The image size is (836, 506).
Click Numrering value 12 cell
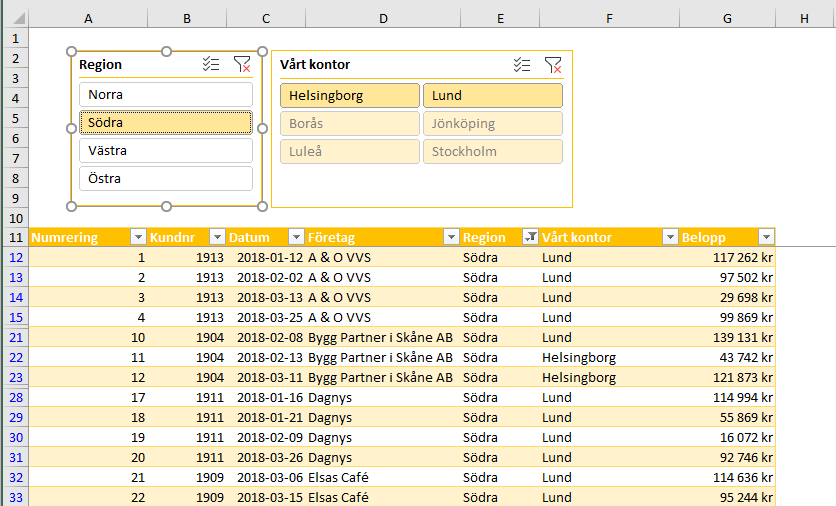(x=89, y=378)
